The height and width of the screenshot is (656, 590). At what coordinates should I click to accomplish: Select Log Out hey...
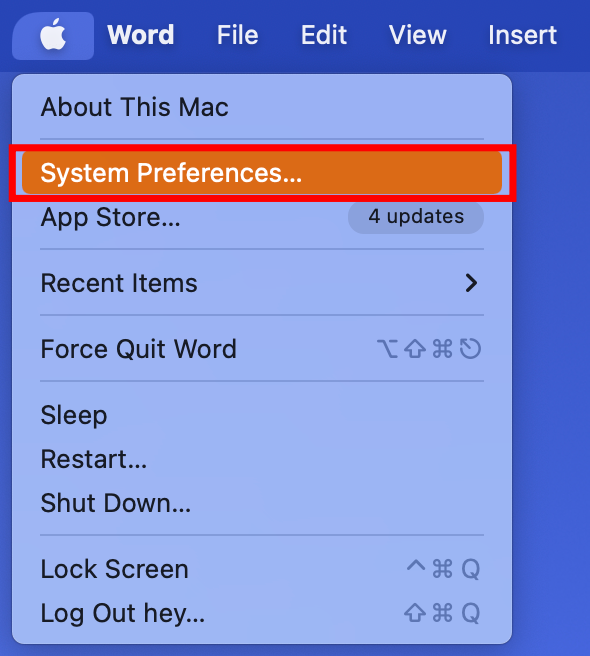pyautogui.click(x=262, y=613)
